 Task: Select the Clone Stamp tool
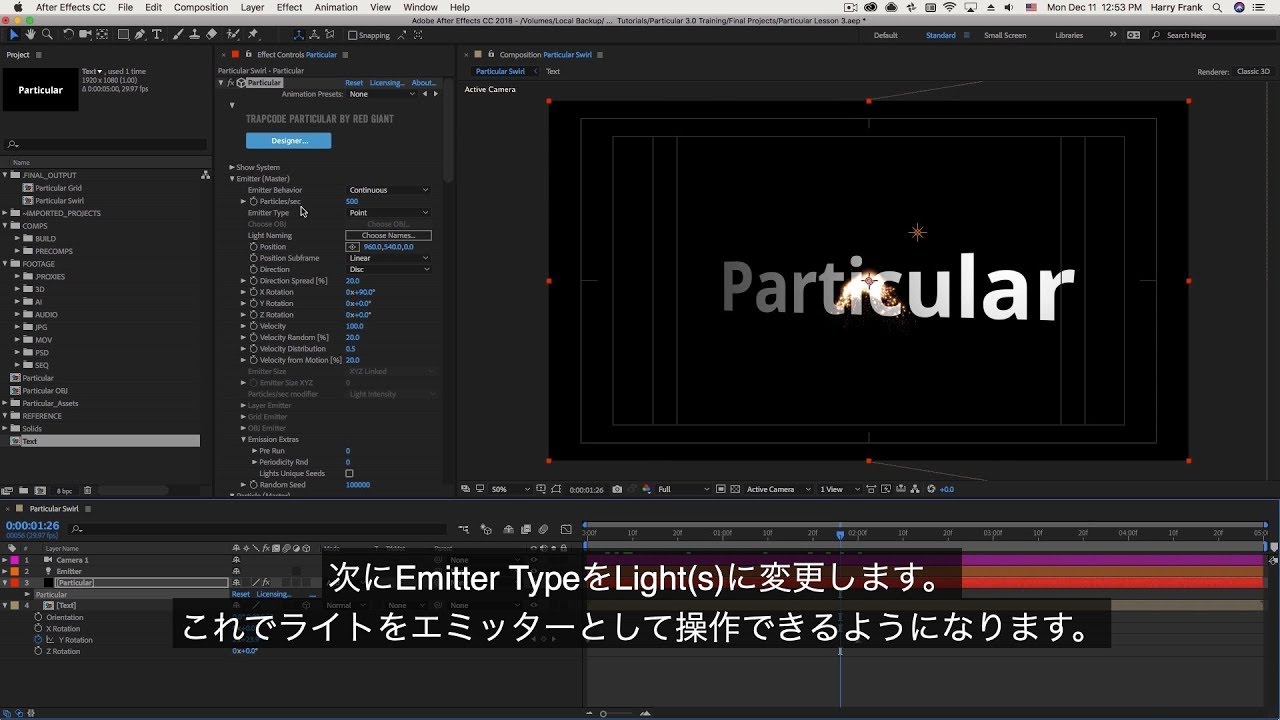pyautogui.click(x=195, y=35)
